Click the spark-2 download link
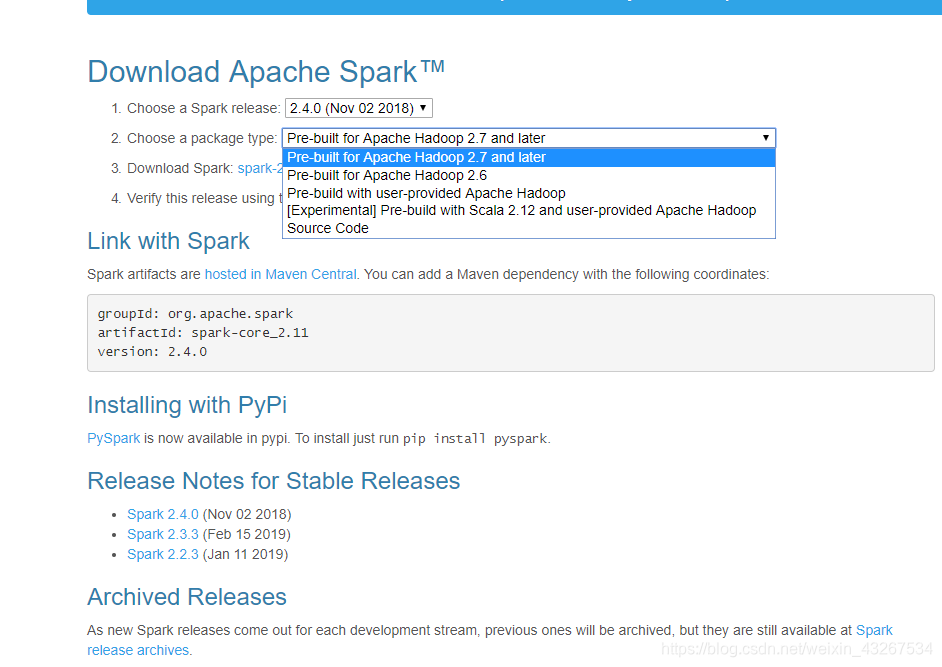 (x=260, y=168)
